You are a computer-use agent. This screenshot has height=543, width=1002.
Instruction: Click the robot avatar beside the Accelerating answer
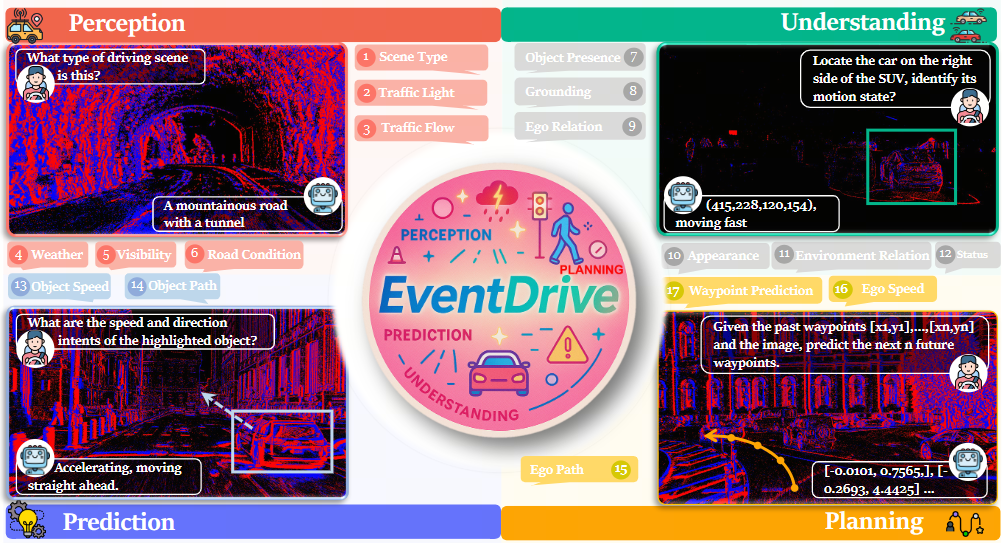[x=35, y=457]
